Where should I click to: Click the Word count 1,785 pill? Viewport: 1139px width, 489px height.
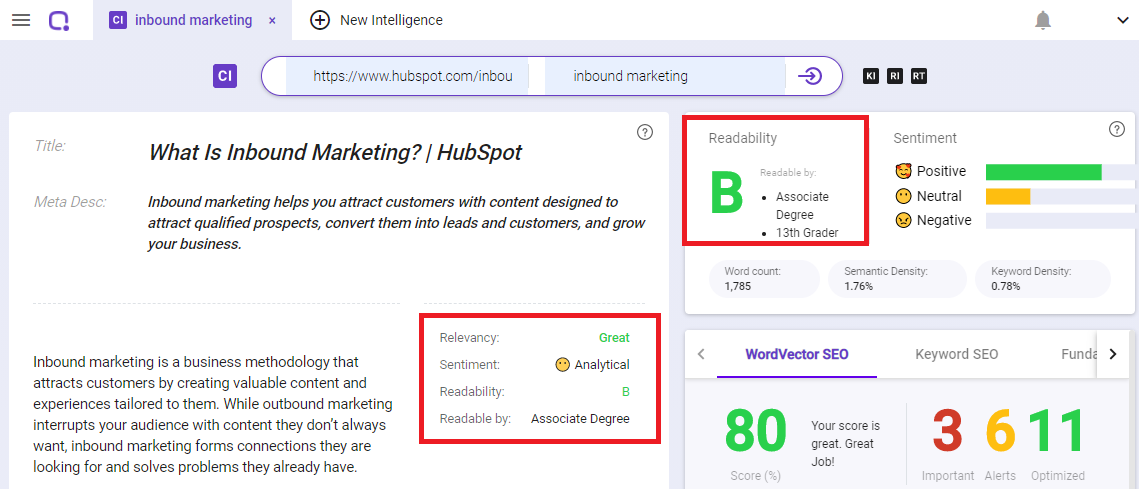(764, 278)
